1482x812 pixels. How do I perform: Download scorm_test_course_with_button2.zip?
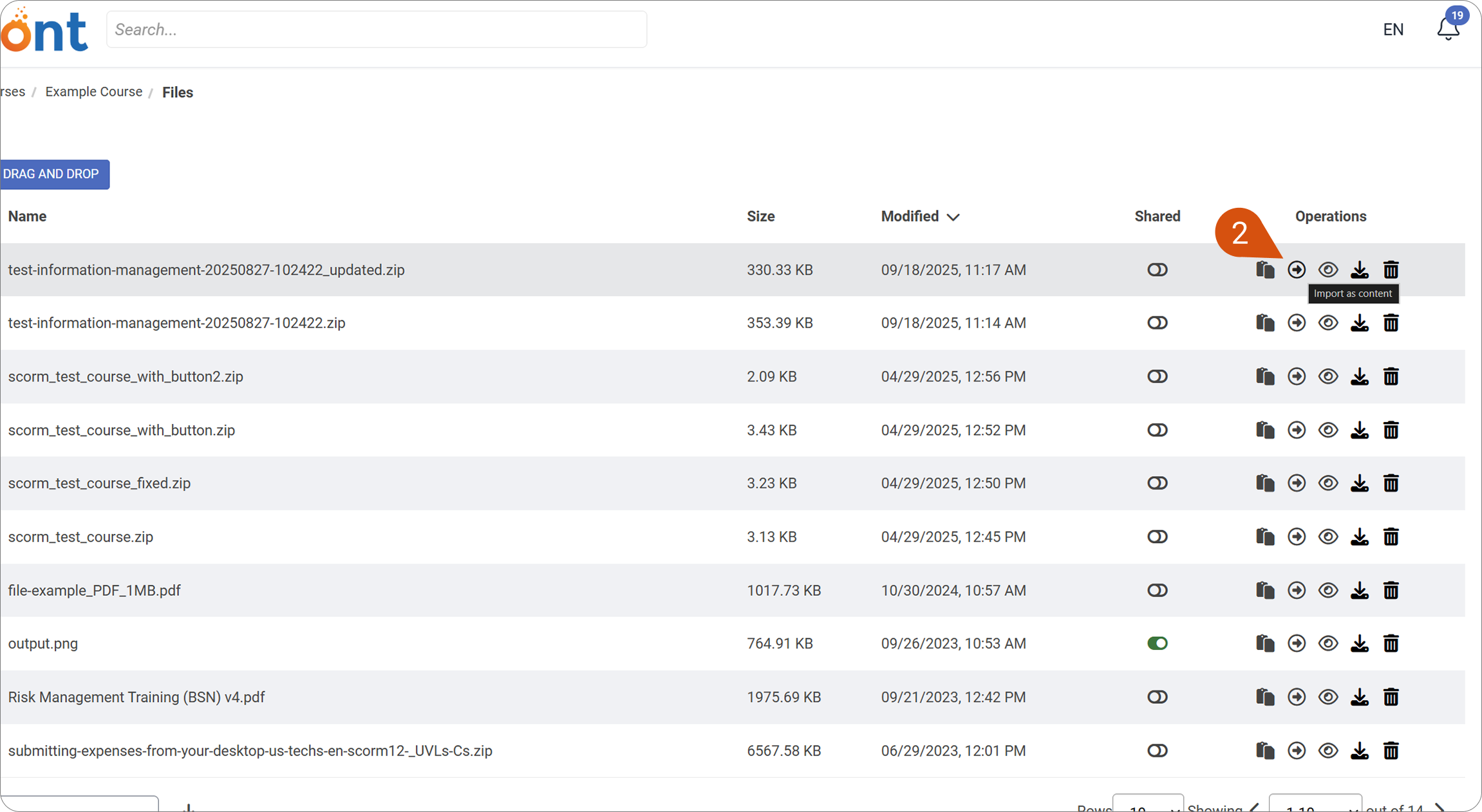click(x=1360, y=376)
